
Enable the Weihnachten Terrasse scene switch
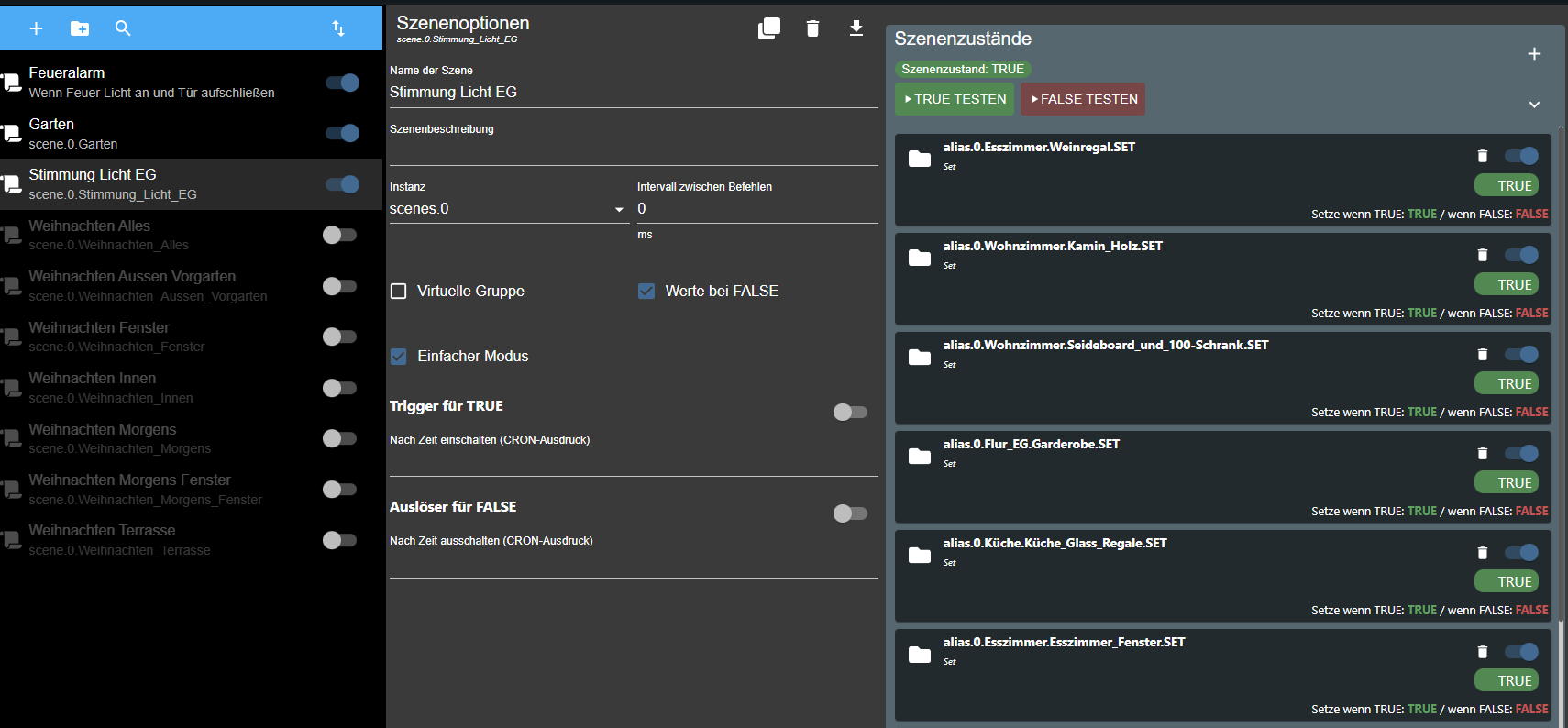(x=339, y=540)
